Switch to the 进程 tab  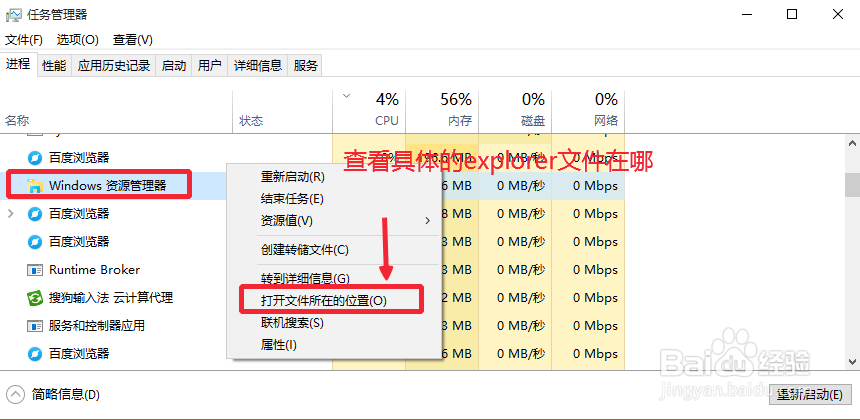click(x=18, y=65)
